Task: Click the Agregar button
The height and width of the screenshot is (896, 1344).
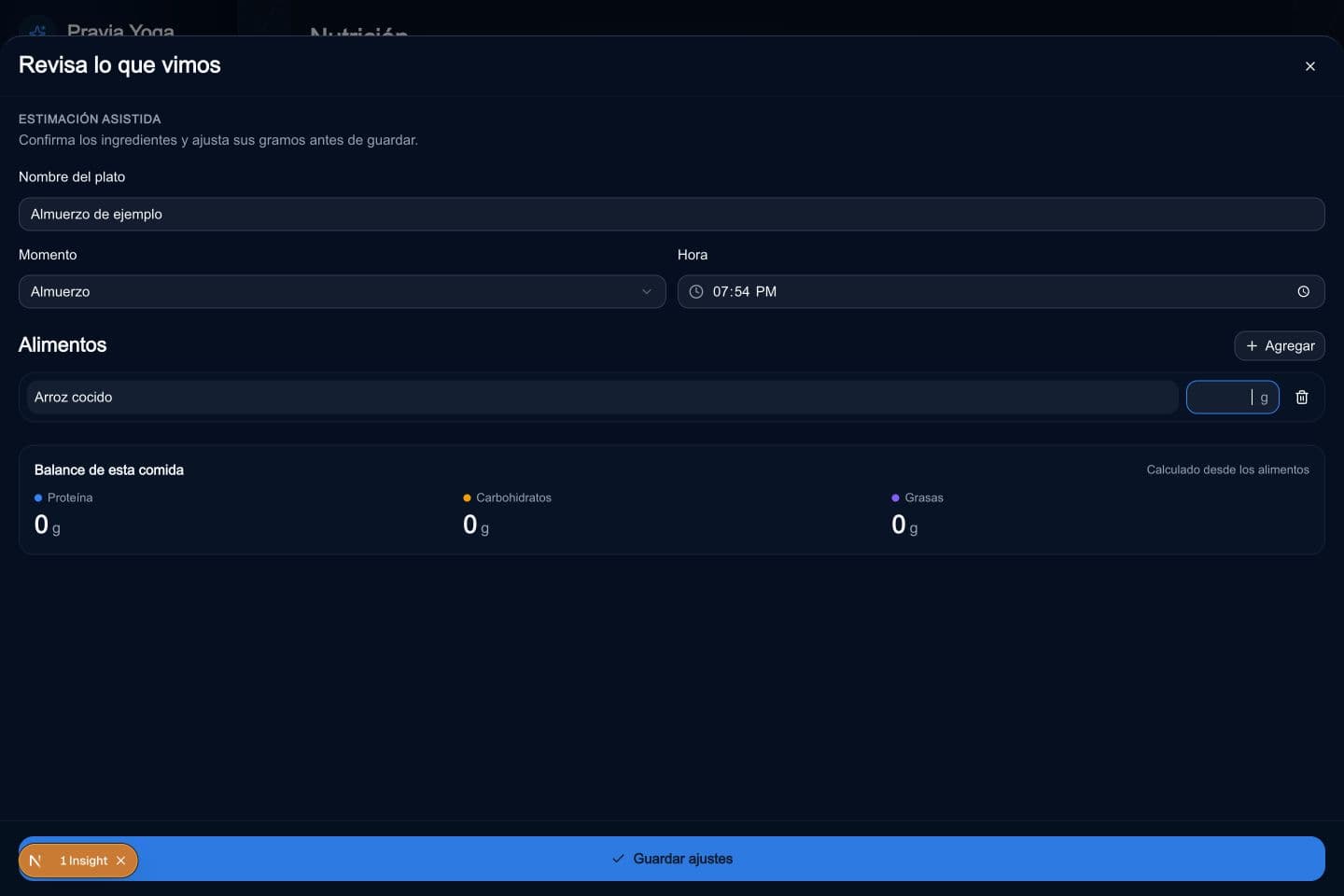Action: click(1280, 346)
